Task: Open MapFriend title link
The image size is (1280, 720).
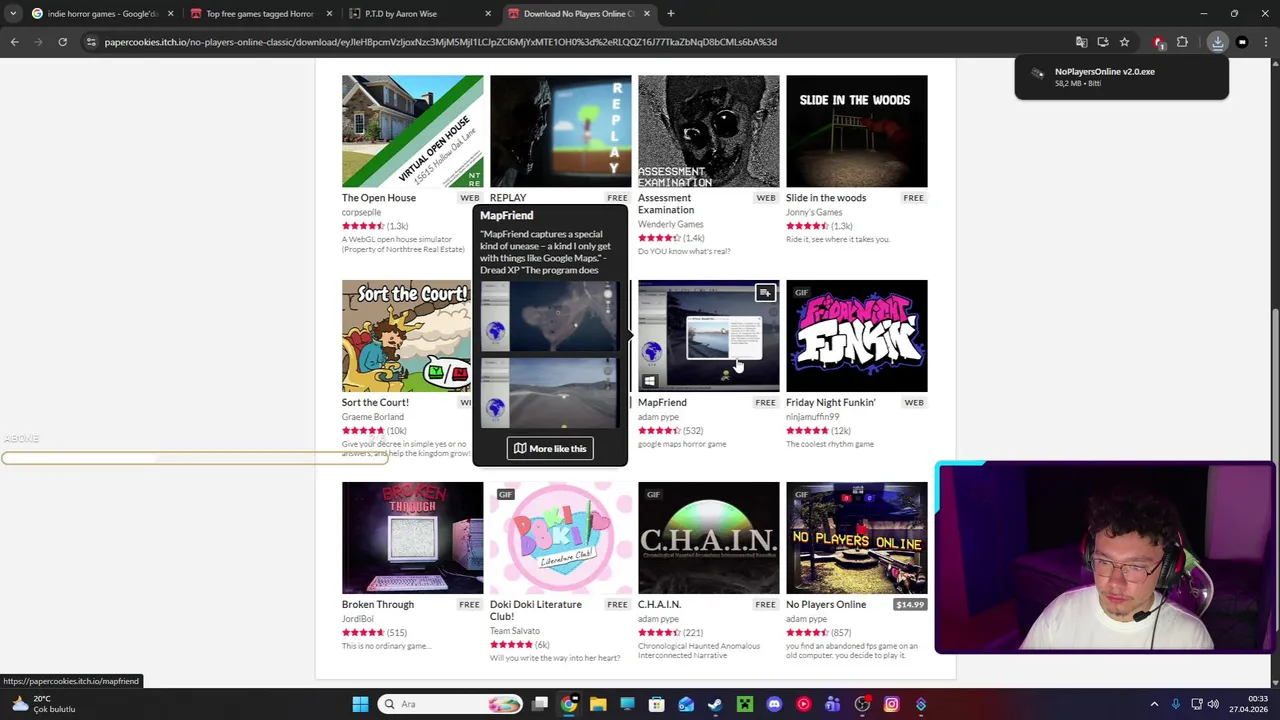Action: point(662,402)
